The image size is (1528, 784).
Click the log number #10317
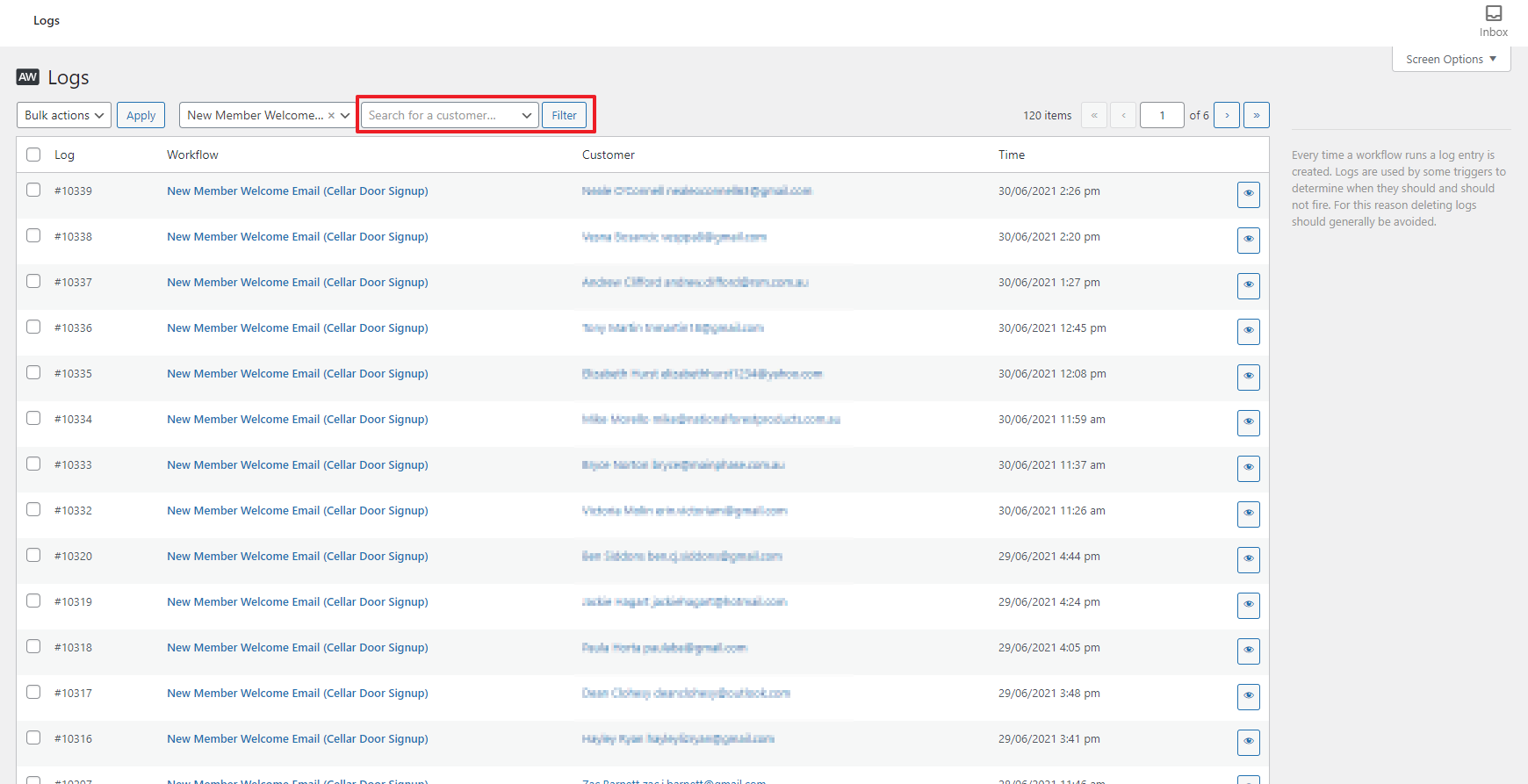pos(73,693)
